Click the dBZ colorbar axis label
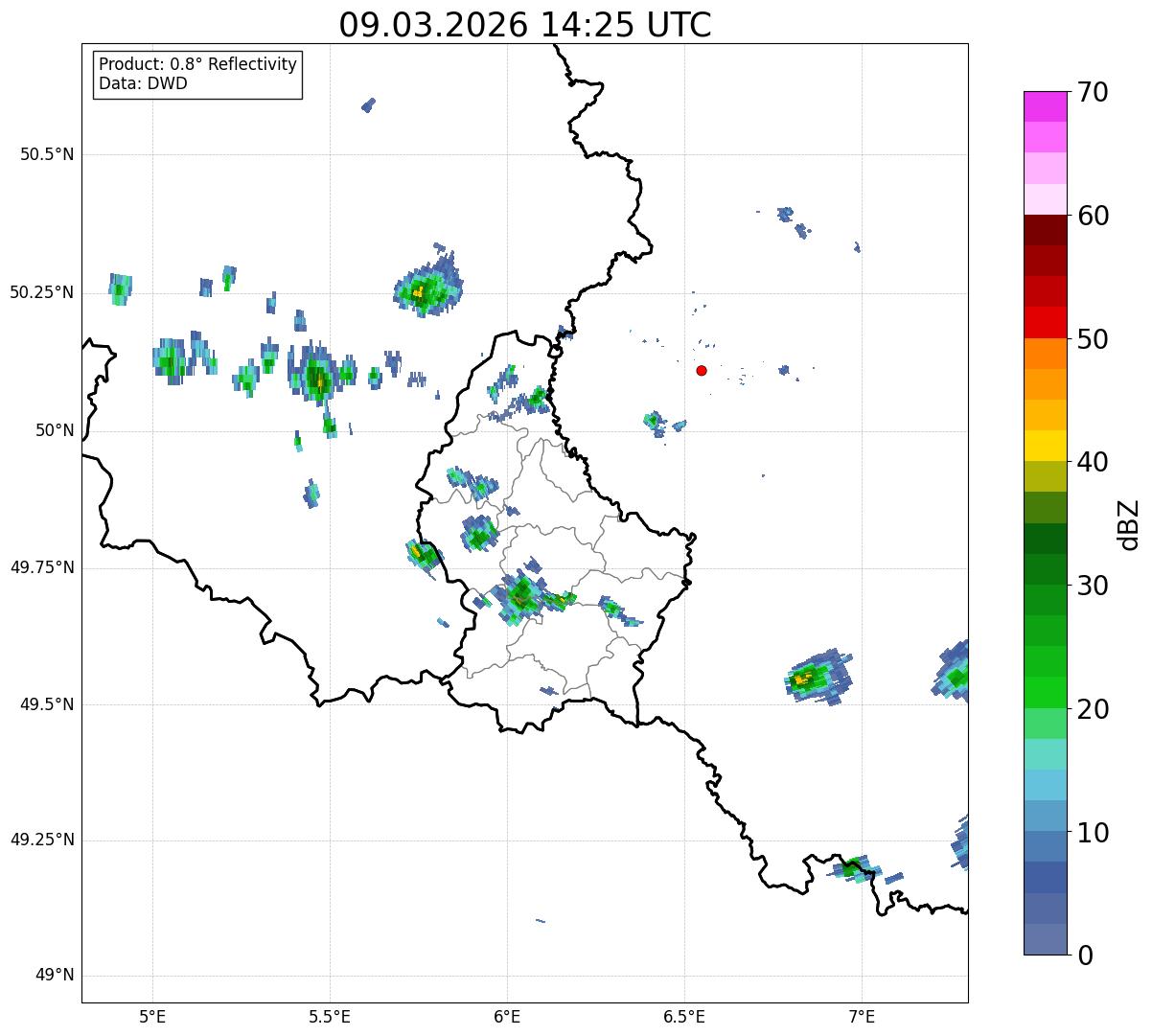The width and height of the screenshot is (1152, 1036). click(x=1129, y=524)
